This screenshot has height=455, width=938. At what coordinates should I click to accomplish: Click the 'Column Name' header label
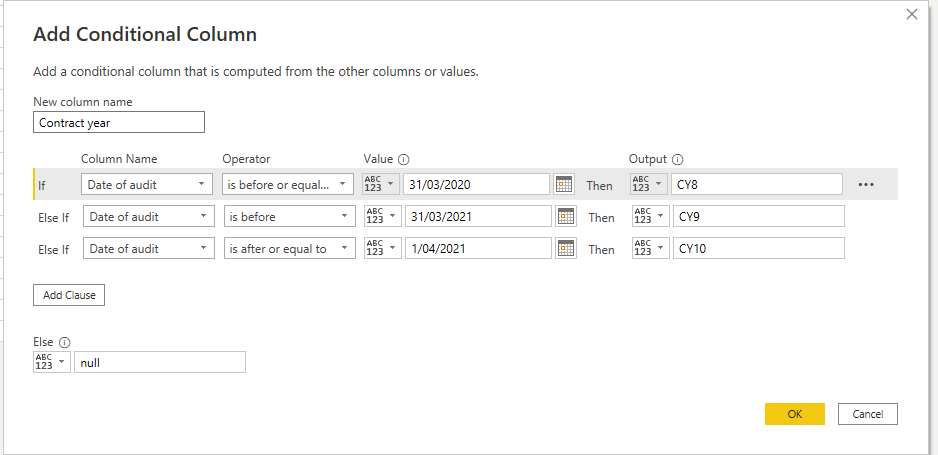(119, 159)
